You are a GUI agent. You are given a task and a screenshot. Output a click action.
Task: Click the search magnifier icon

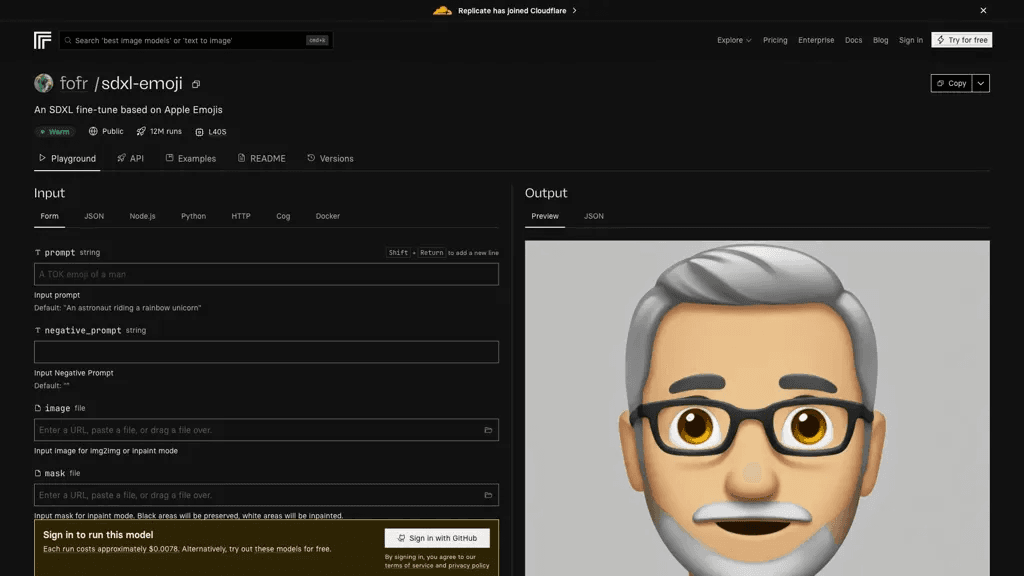[68, 40]
